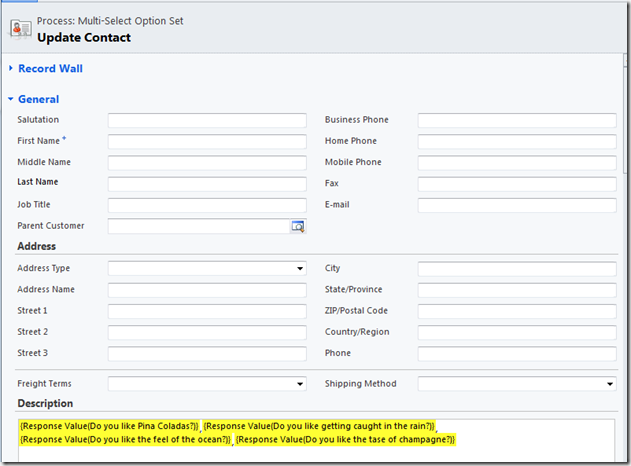
Task: Focus the Last Name field
Action: pos(207,184)
